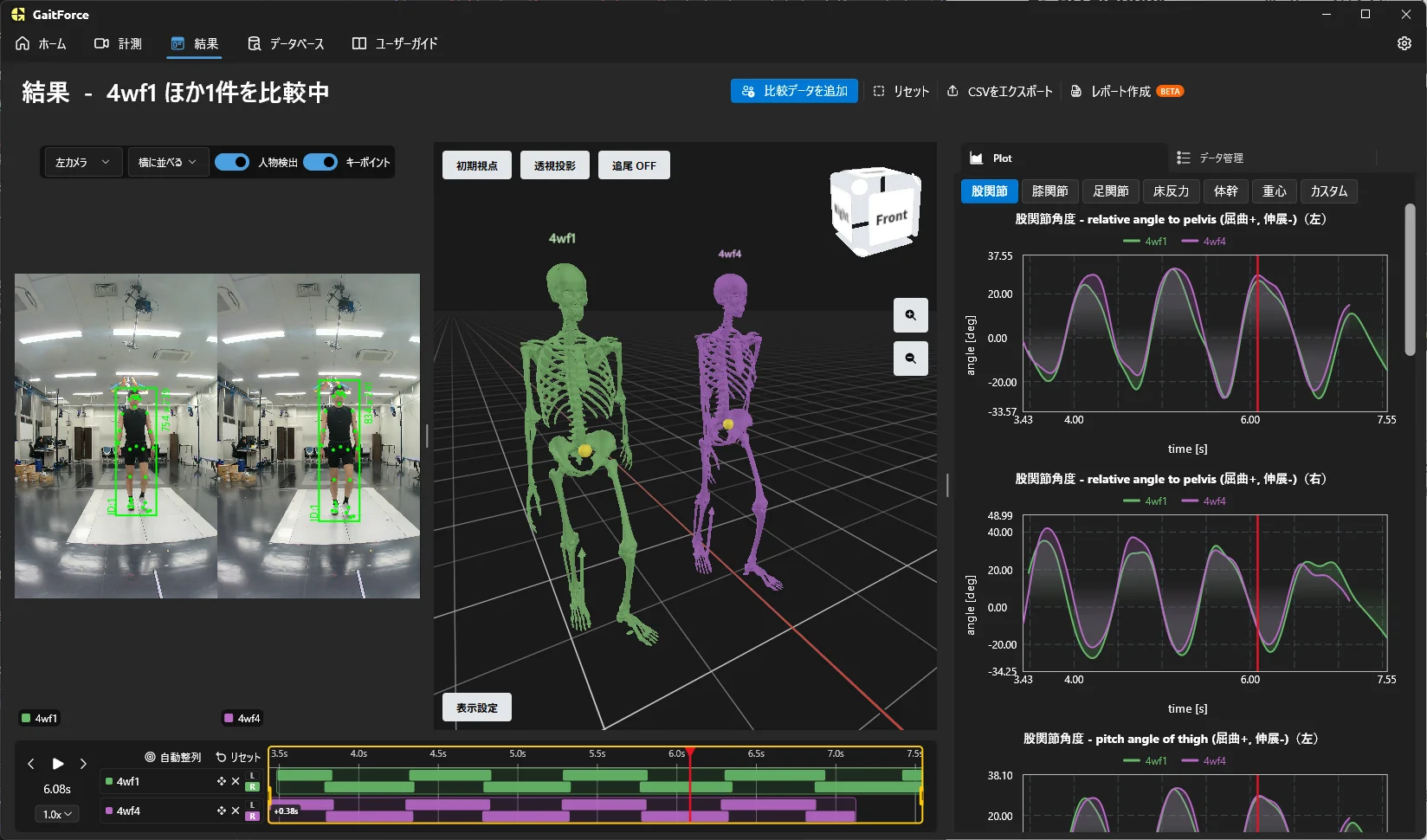Click the GaitForce app logo
The width and height of the screenshot is (1427, 840).
click(18, 15)
